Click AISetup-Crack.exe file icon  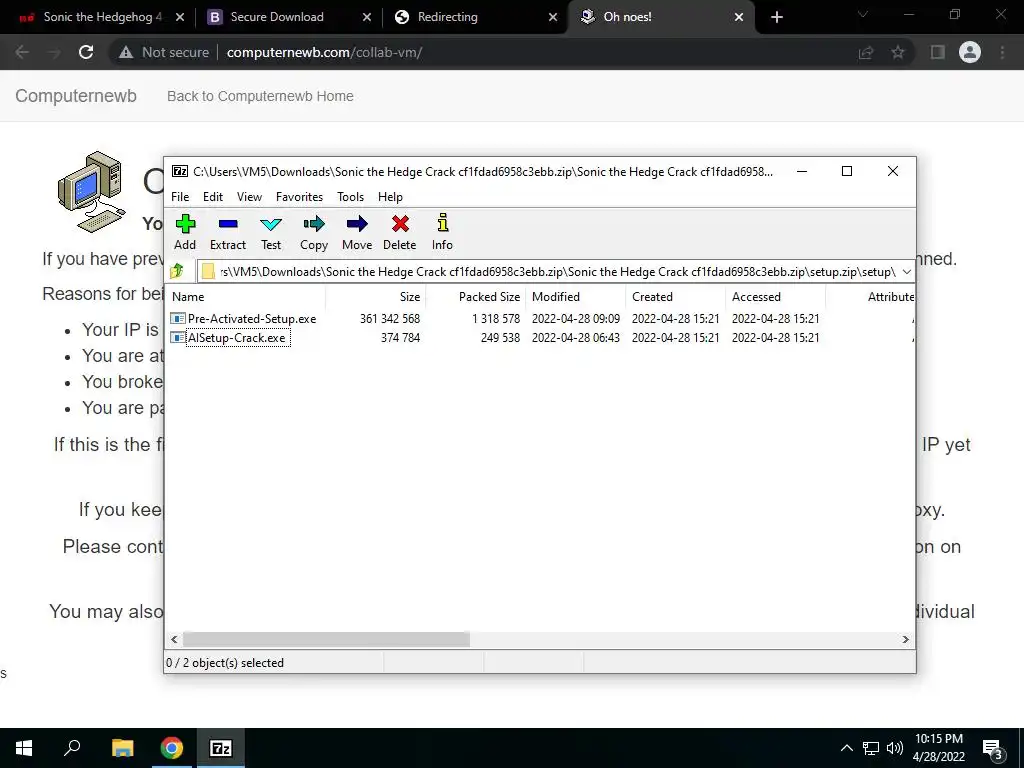pos(178,338)
